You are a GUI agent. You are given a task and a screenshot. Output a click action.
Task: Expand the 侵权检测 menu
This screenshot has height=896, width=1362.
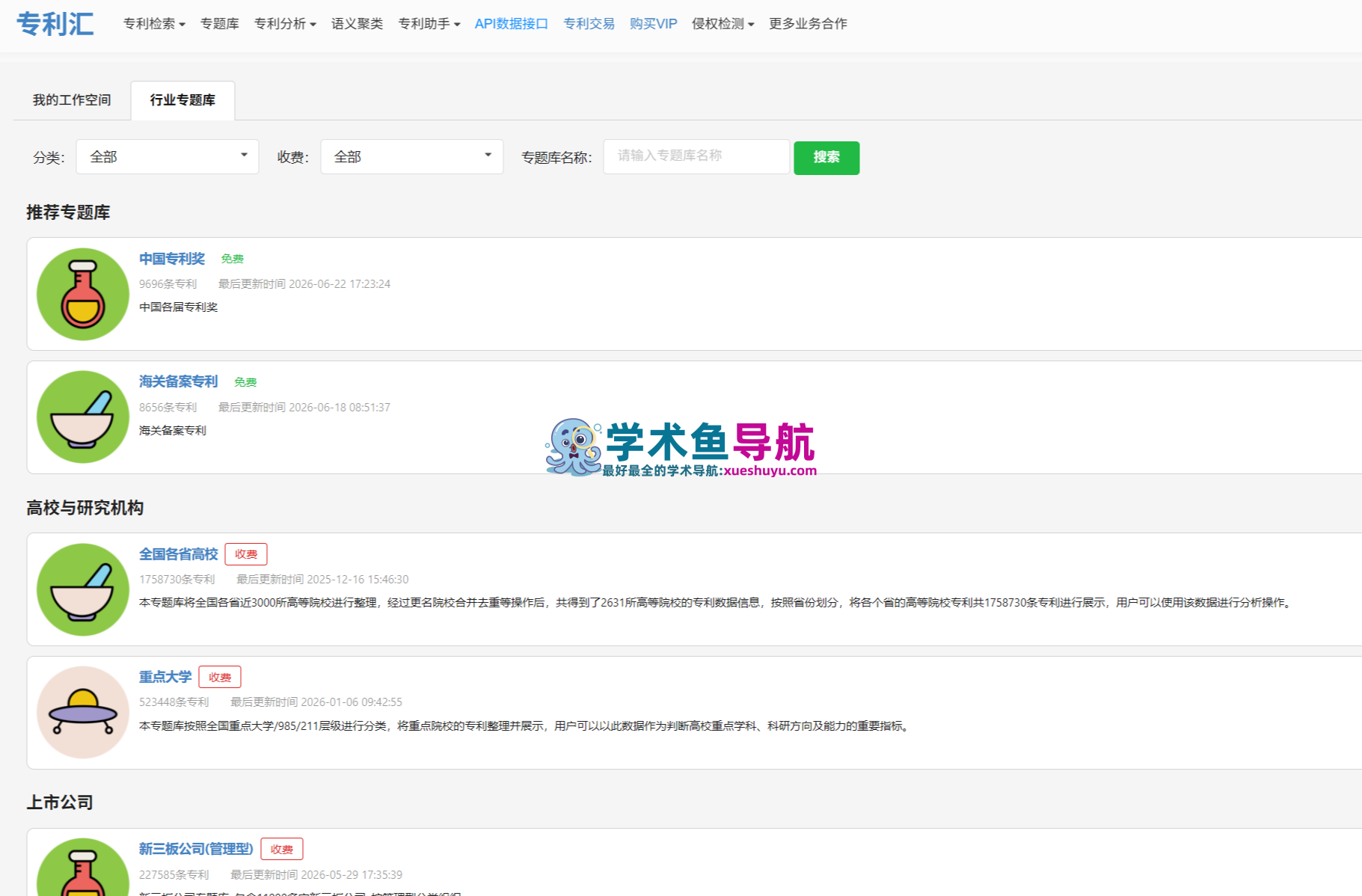tap(723, 24)
